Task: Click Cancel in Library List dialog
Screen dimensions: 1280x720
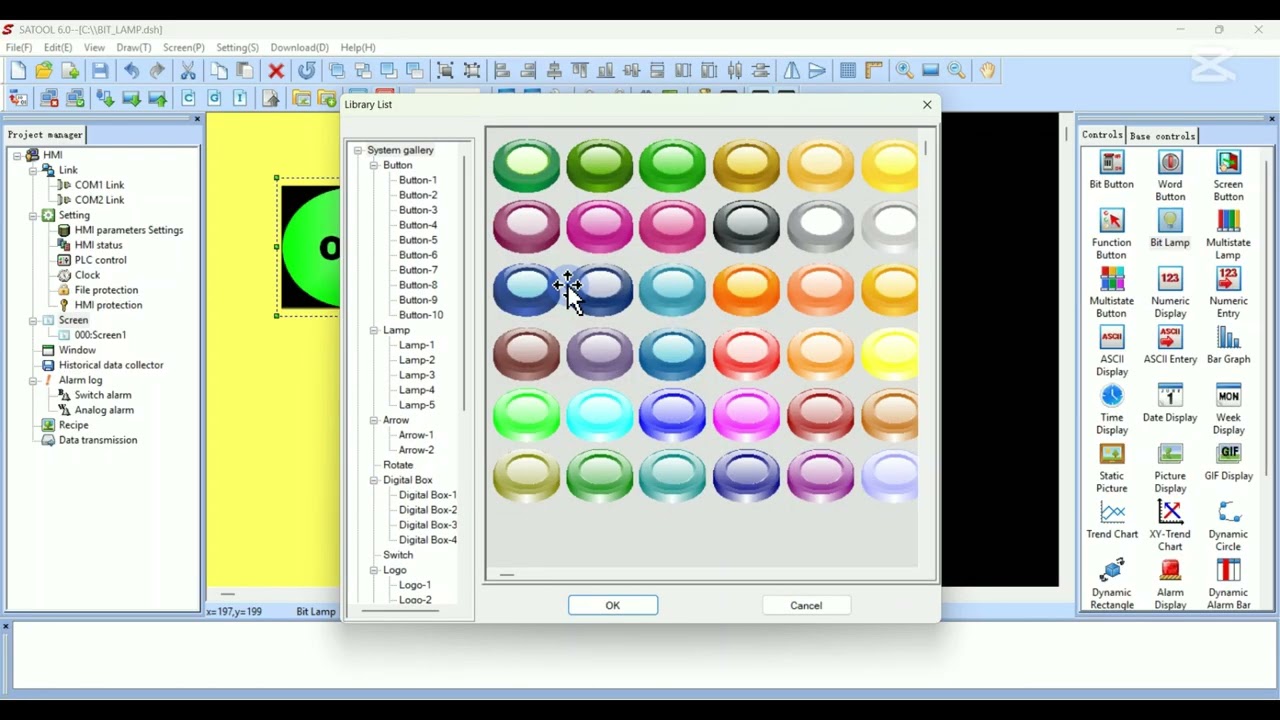Action: tap(806, 605)
